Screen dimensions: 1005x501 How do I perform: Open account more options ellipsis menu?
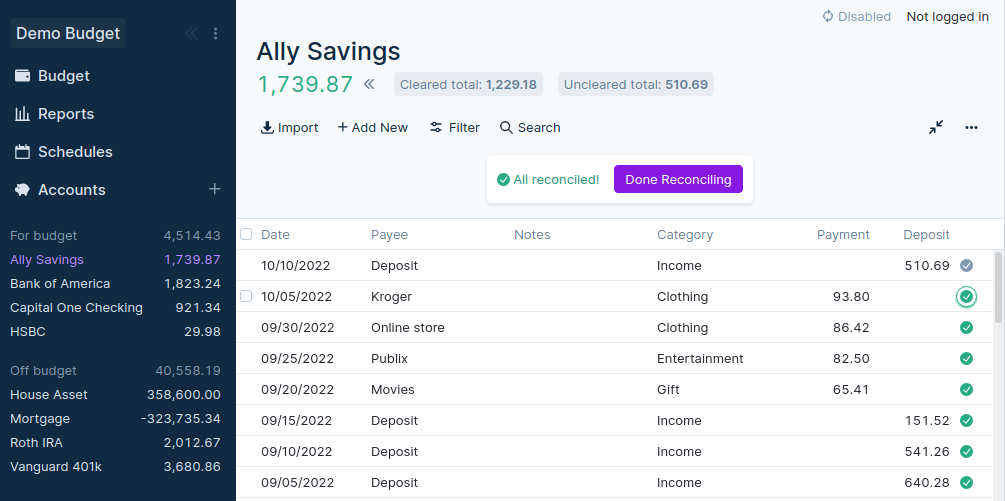[x=971, y=127]
